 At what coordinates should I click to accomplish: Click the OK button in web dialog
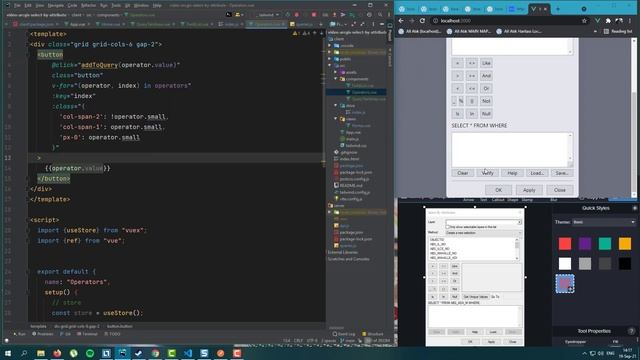pyautogui.click(x=498, y=190)
